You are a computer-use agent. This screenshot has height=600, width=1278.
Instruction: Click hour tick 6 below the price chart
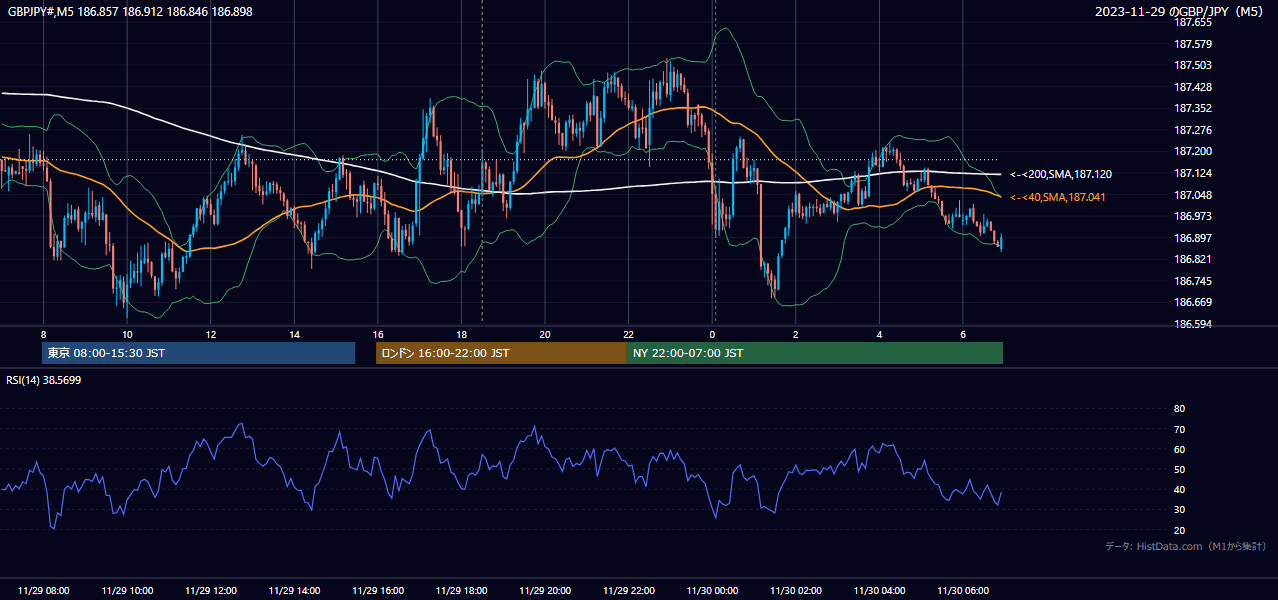(963, 334)
